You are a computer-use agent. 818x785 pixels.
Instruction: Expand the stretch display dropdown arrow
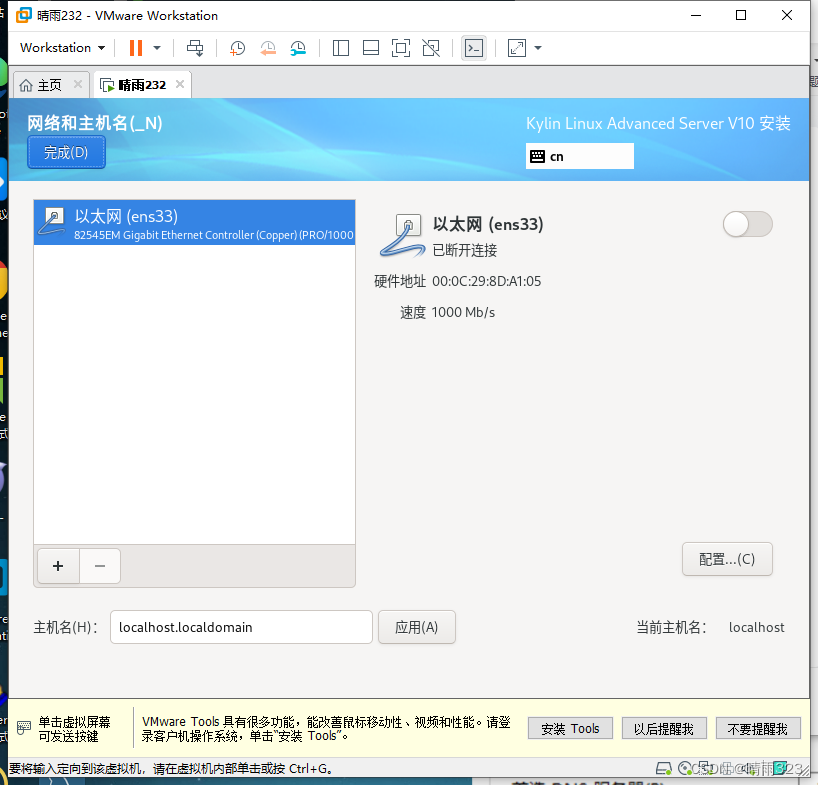(538, 48)
